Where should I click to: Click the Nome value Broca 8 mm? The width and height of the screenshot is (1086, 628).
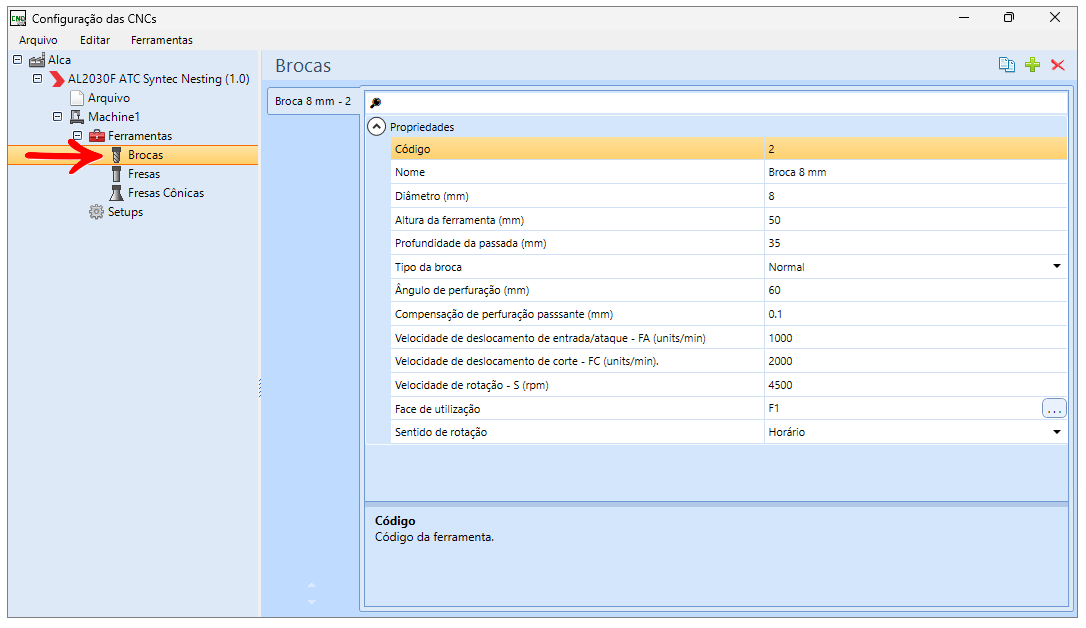[x=916, y=172]
